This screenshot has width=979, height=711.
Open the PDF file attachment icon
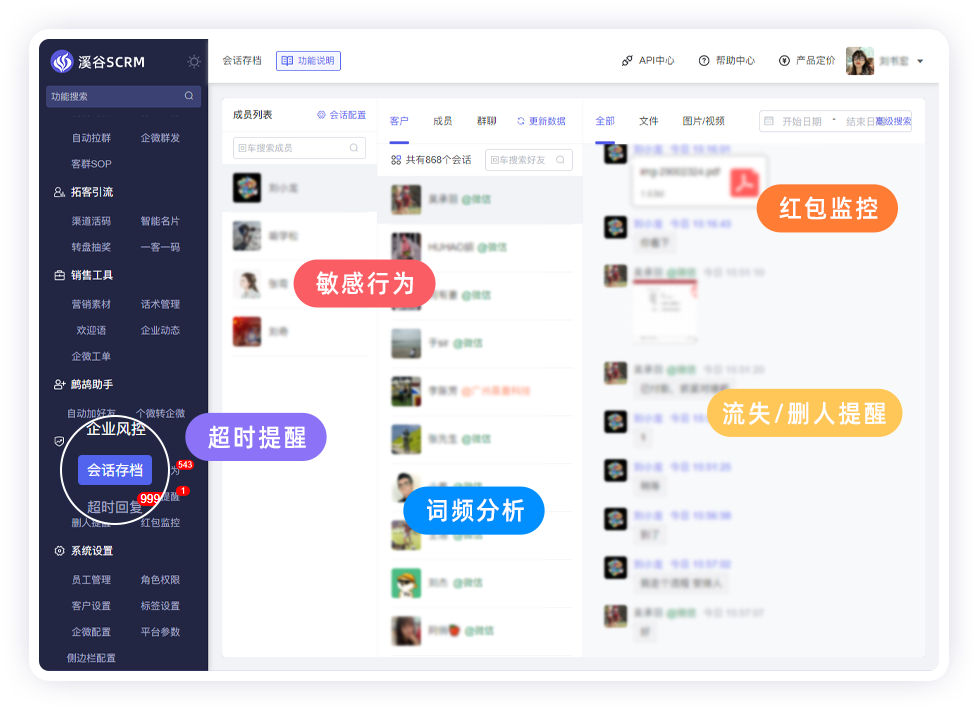pos(744,183)
